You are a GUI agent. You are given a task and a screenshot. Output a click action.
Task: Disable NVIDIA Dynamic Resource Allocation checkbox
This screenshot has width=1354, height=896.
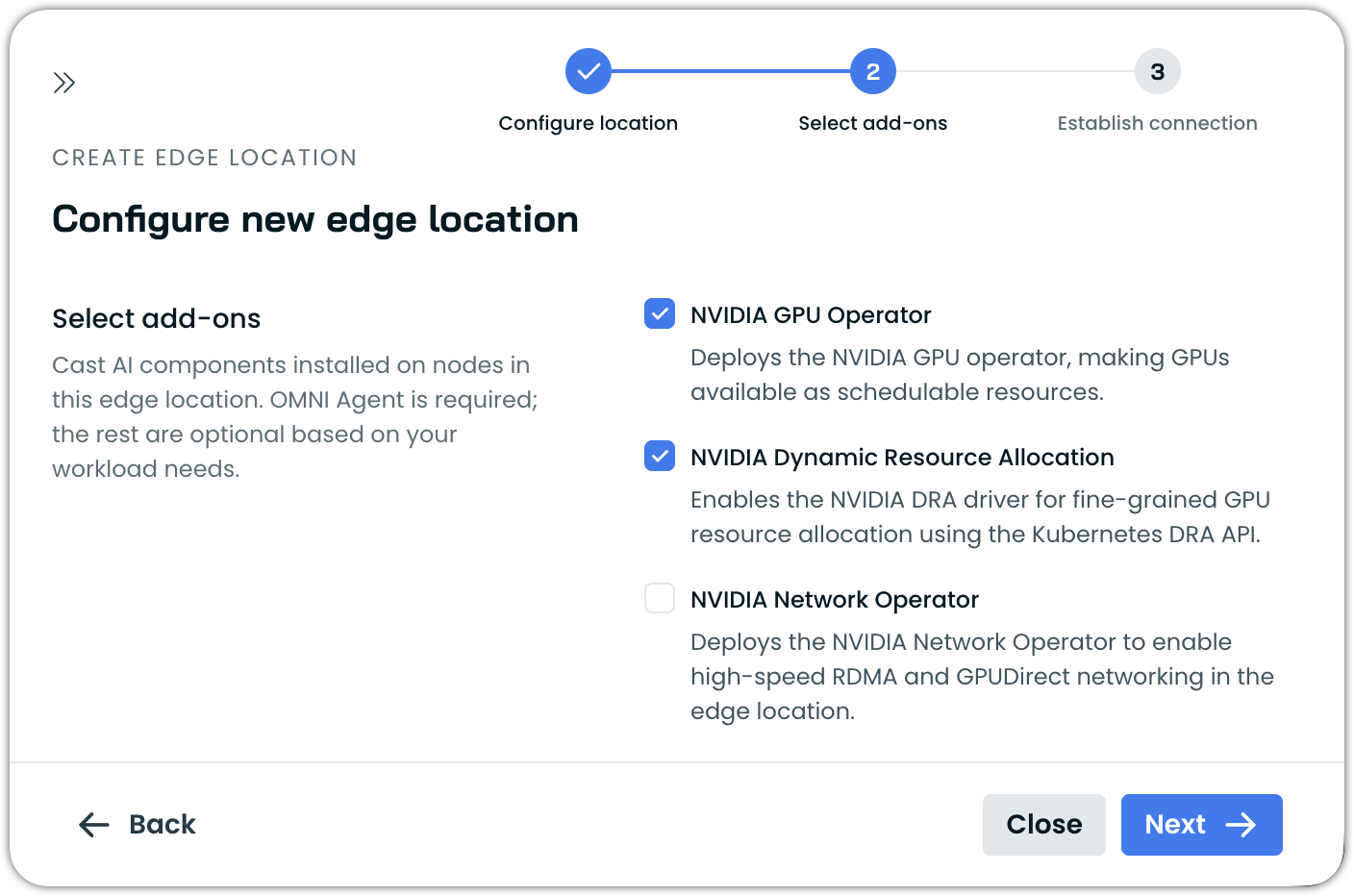pyautogui.click(x=660, y=456)
